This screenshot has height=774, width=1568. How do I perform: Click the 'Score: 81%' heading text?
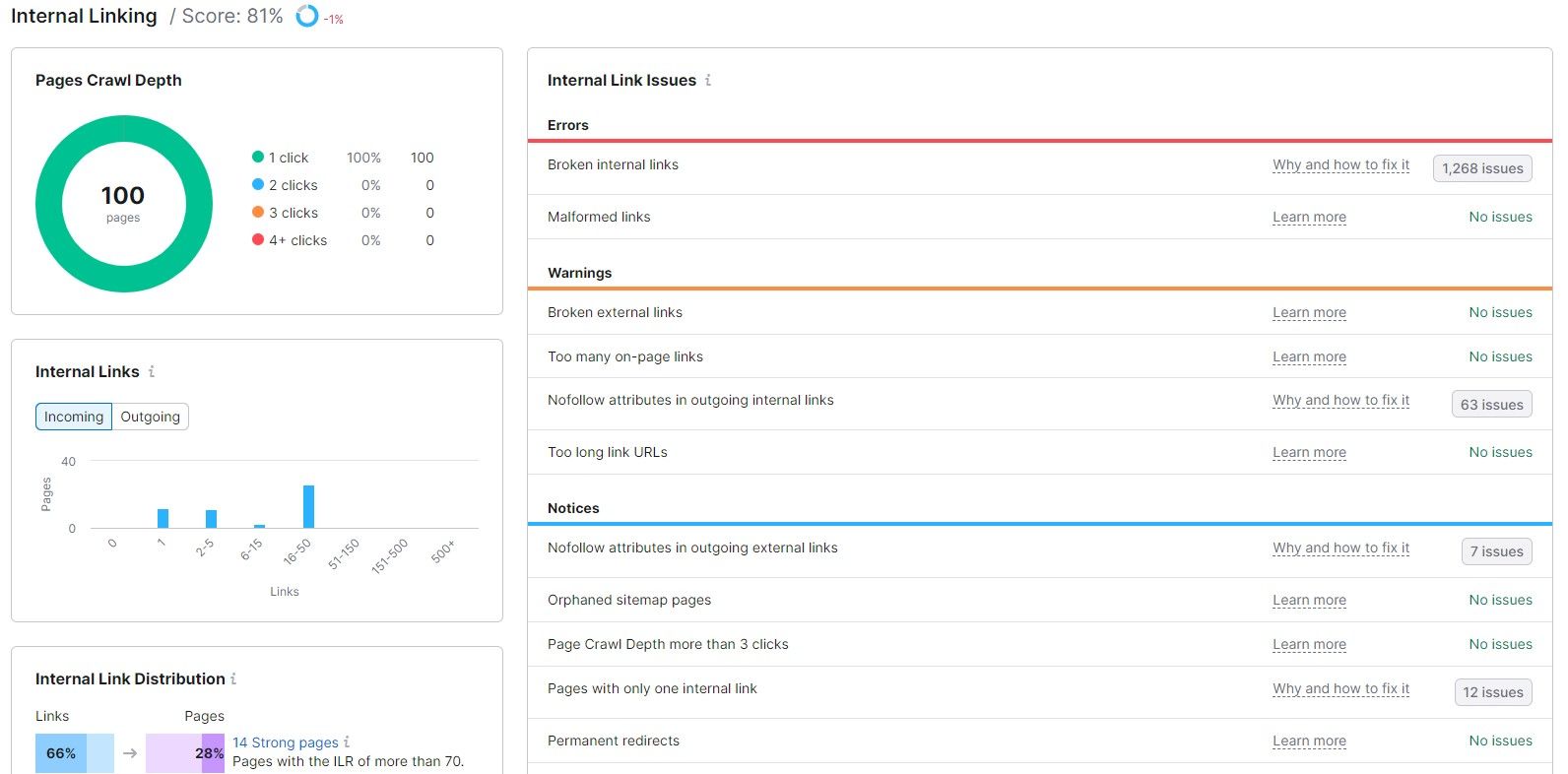(x=232, y=16)
